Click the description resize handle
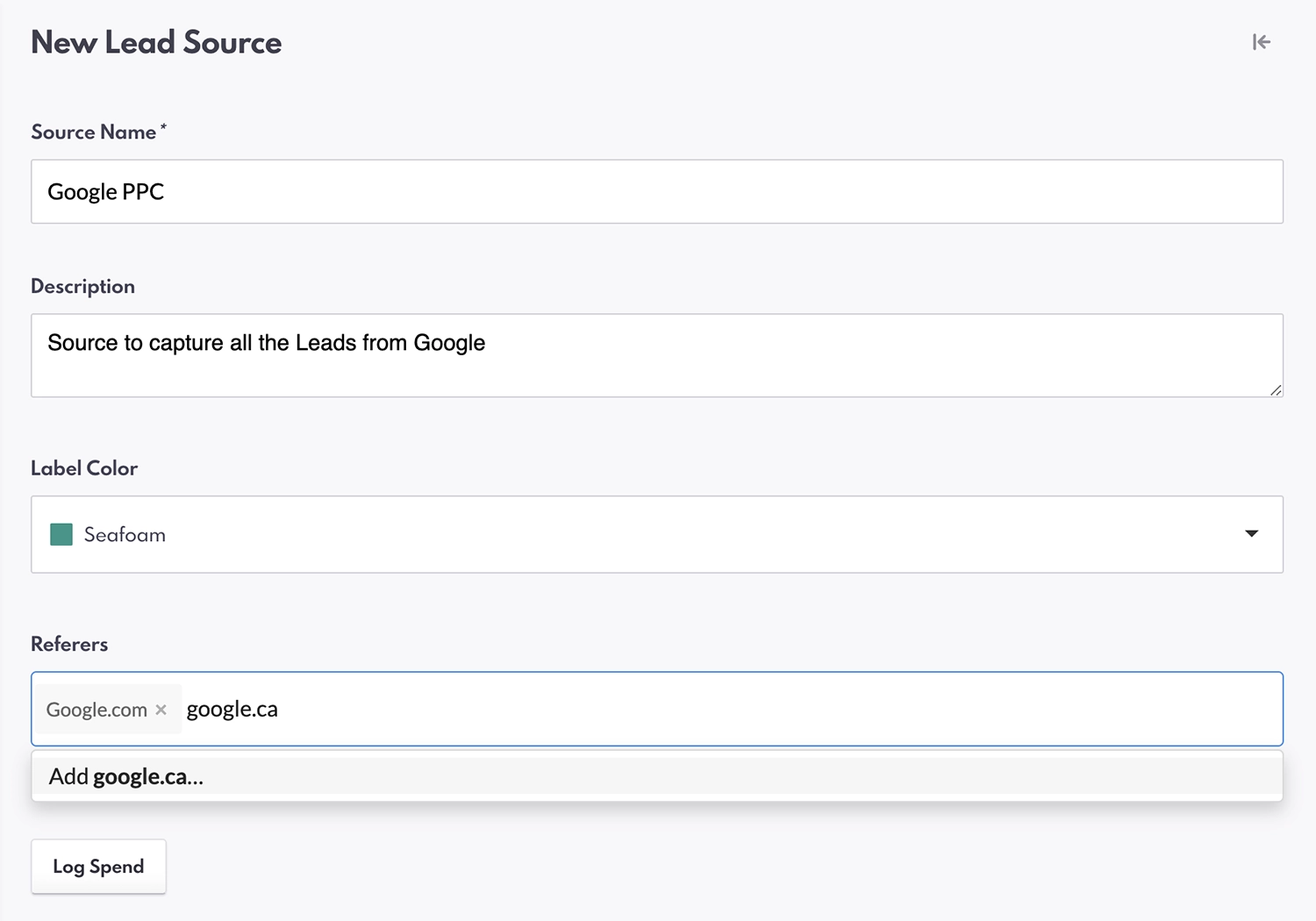This screenshot has width=1316, height=921. coord(1275,392)
